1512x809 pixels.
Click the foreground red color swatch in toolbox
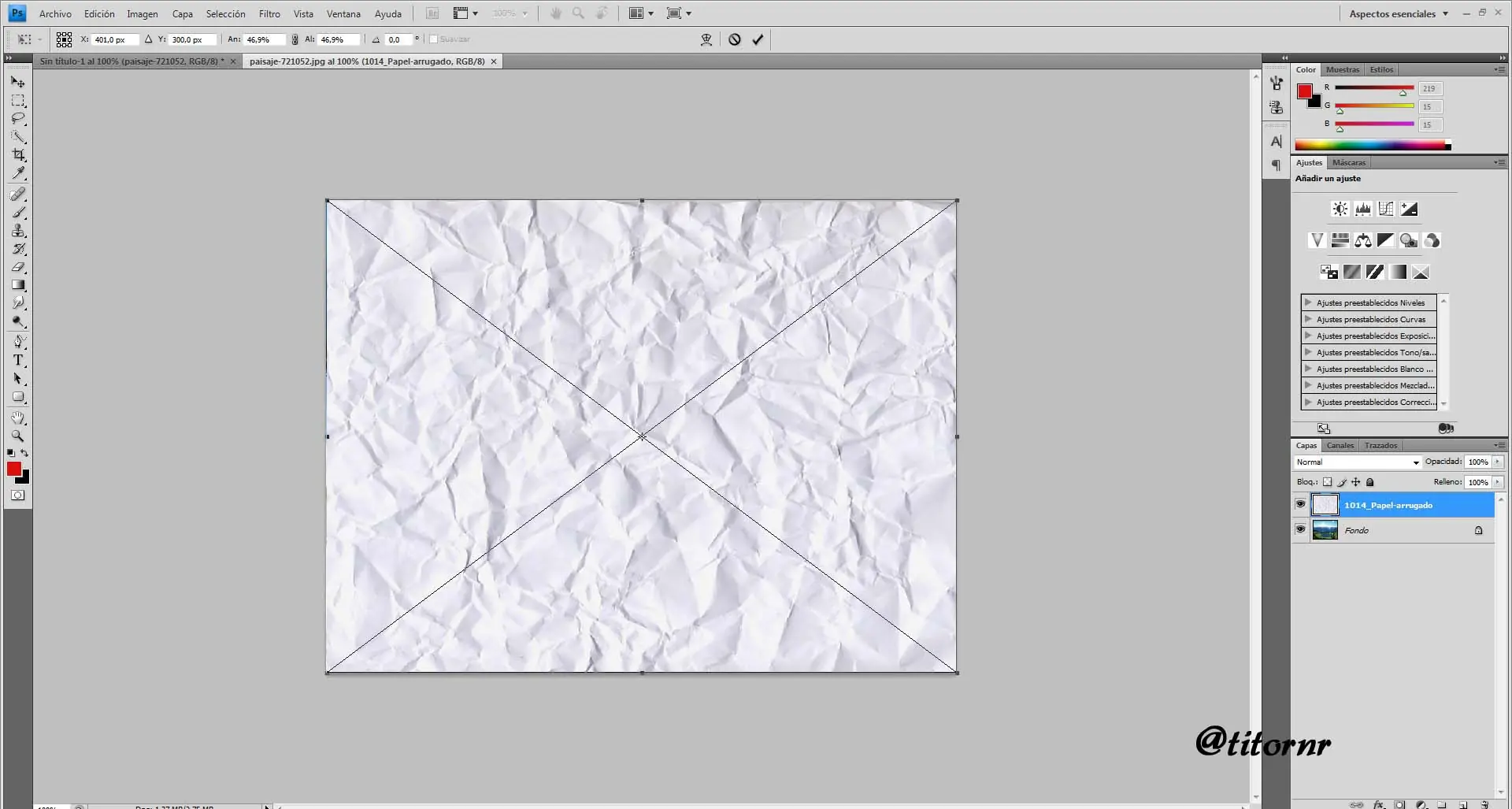coord(14,469)
